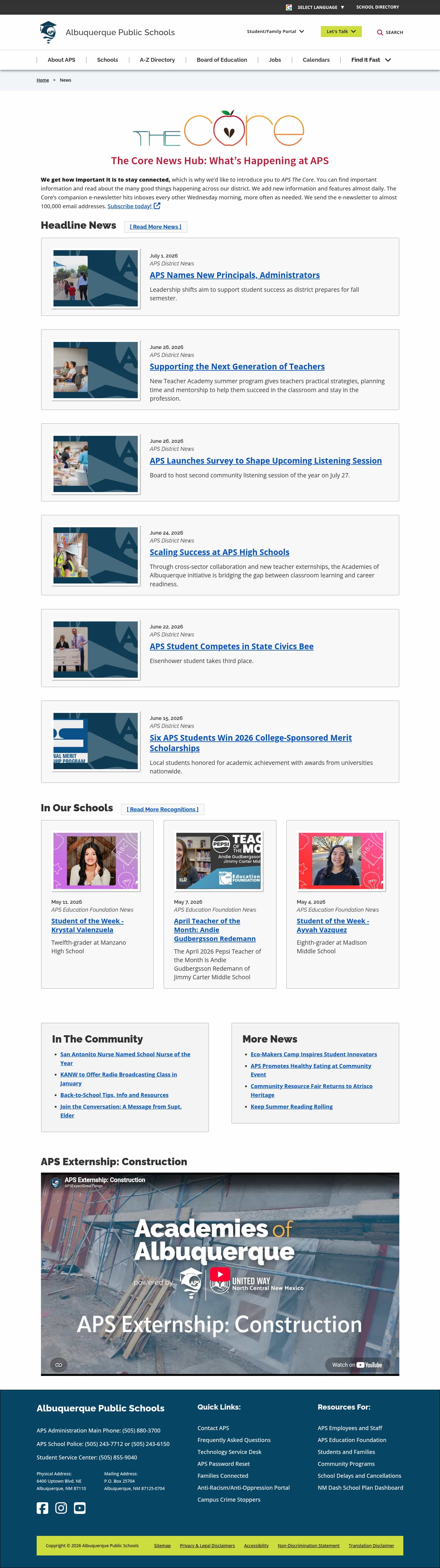440x1568 pixels.
Task: Open the Jobs menu item
Action: point(275,60)
